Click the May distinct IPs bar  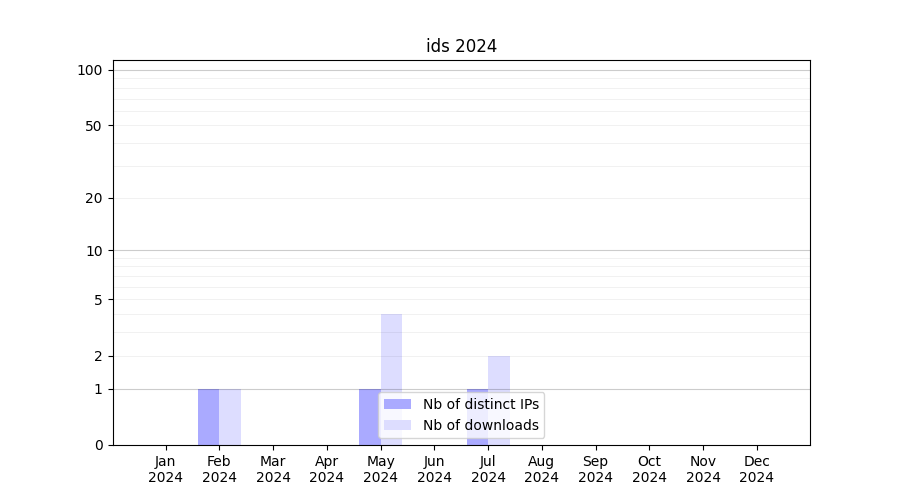pyautogui.click(x=369, y=410)
